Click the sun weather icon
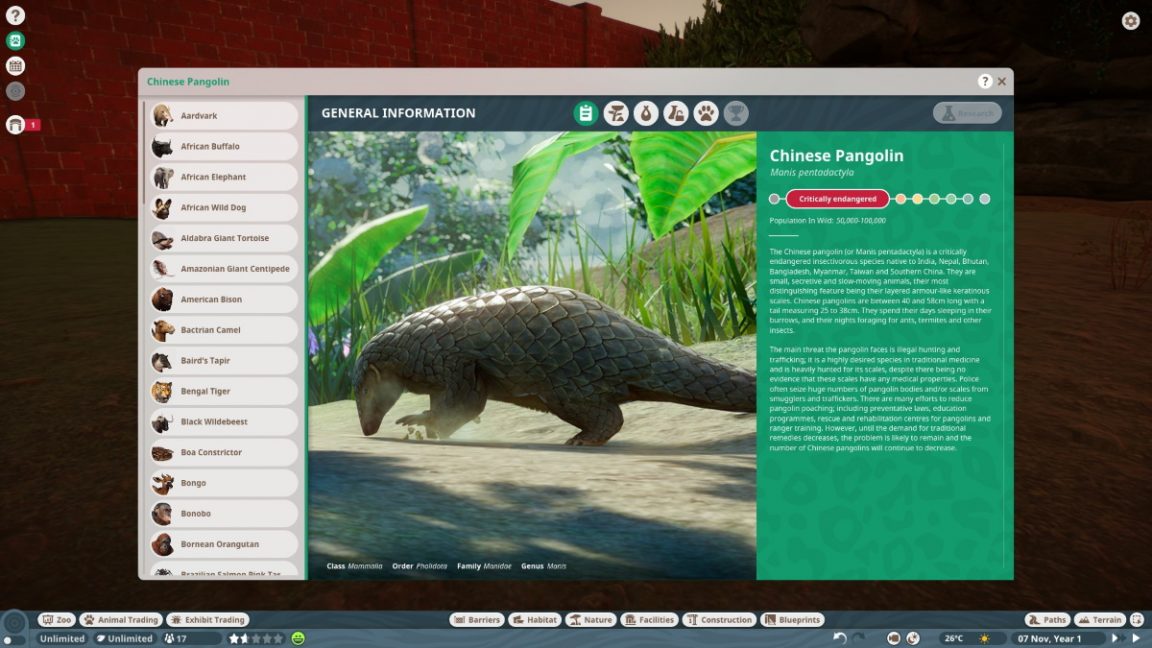 [984, 638]
